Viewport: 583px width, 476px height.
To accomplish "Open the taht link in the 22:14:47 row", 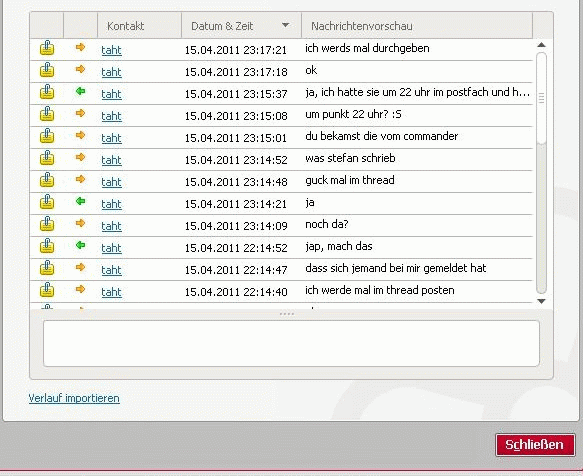I will click(111, 269).
